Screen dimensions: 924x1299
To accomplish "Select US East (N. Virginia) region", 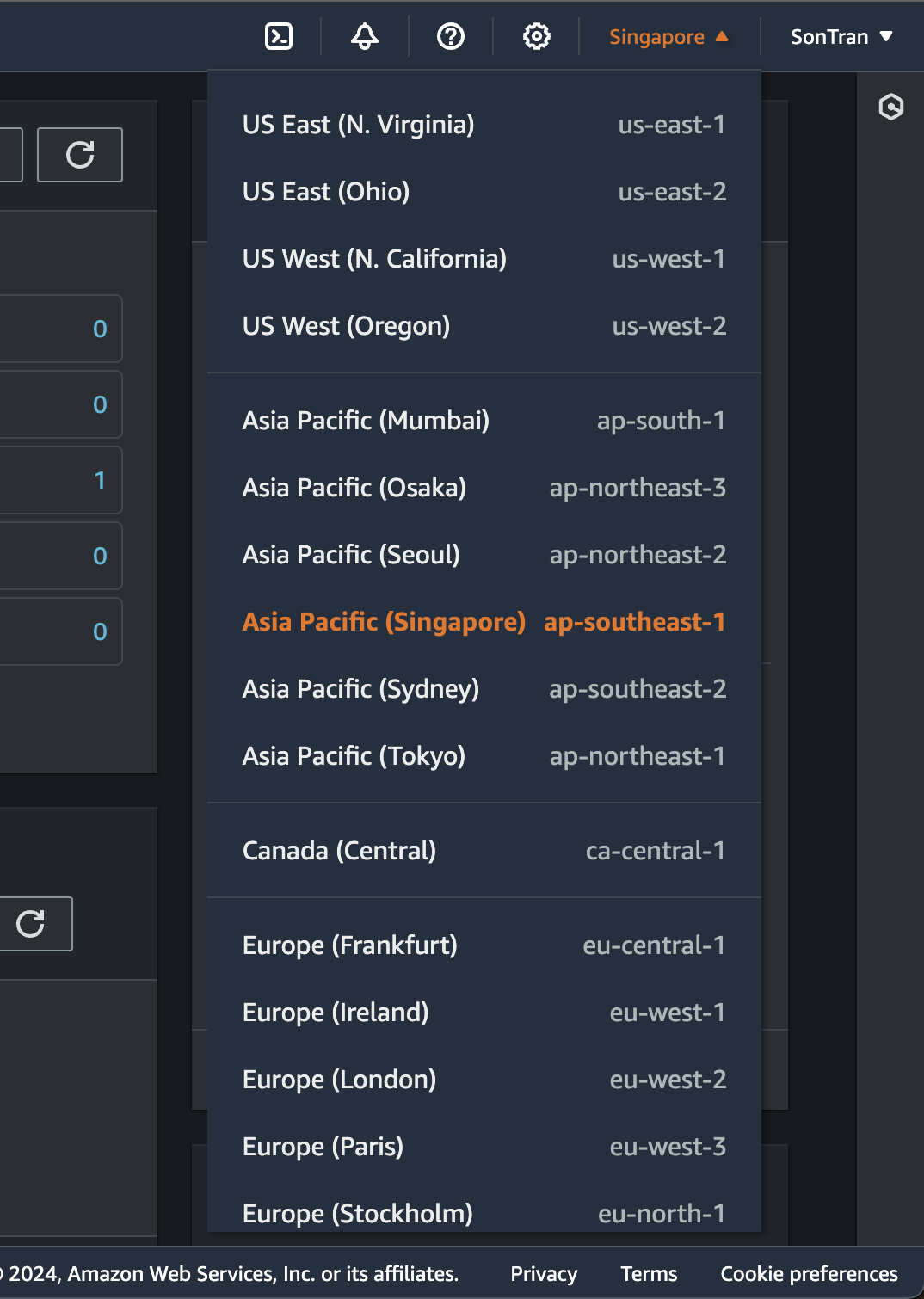I will [484, 125].
